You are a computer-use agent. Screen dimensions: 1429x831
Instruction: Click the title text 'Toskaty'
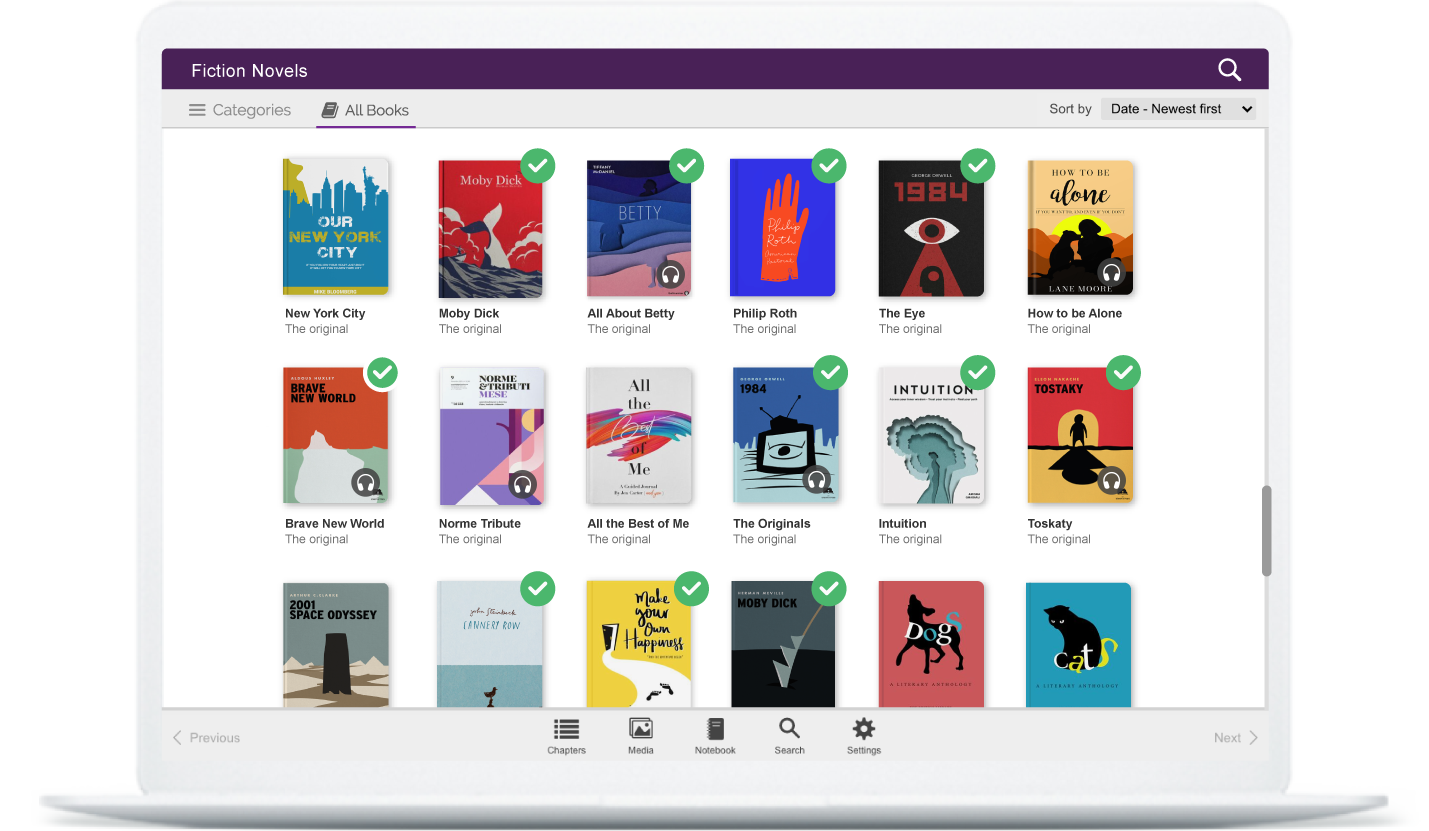1050,523
